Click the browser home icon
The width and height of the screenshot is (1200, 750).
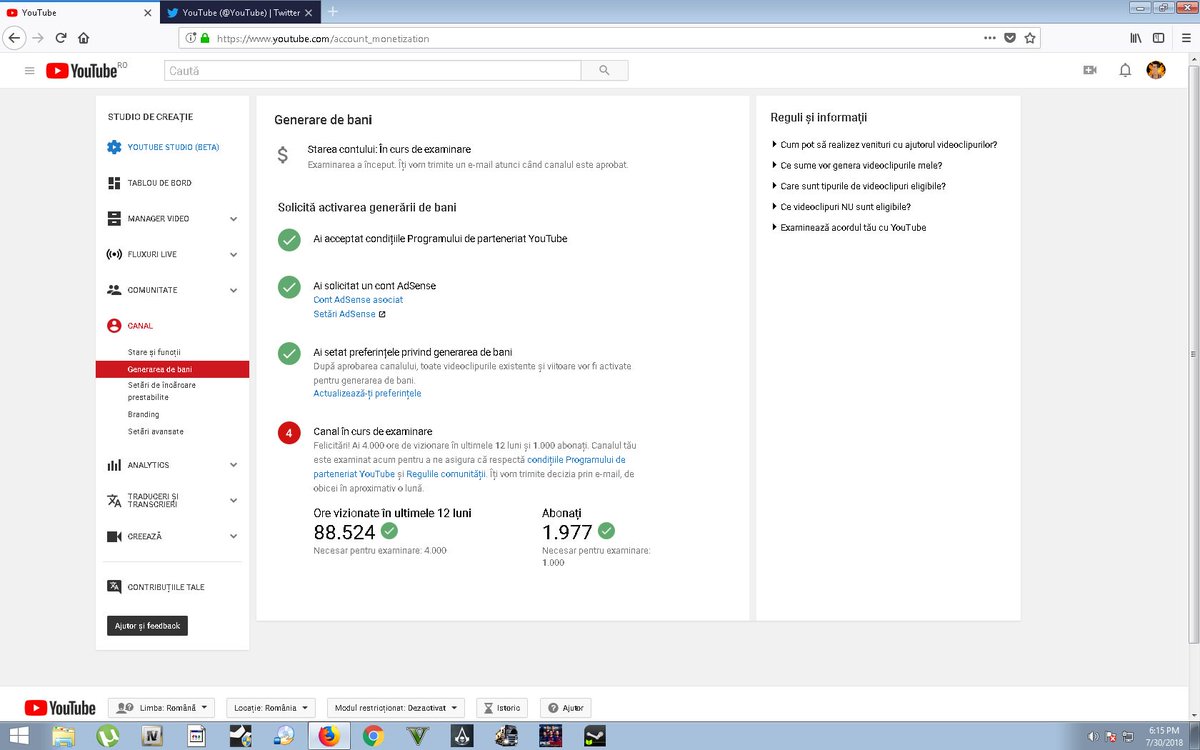(x=84, y=38)
